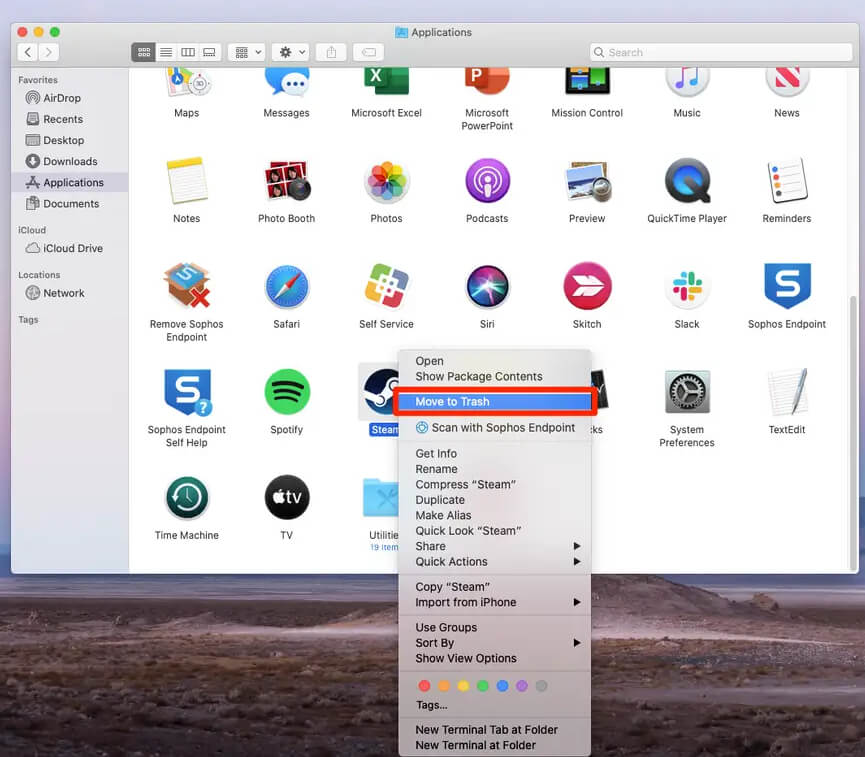Go to iCloud Drive in sidebar
Screen dimensions: 865x757
(72, 248)
